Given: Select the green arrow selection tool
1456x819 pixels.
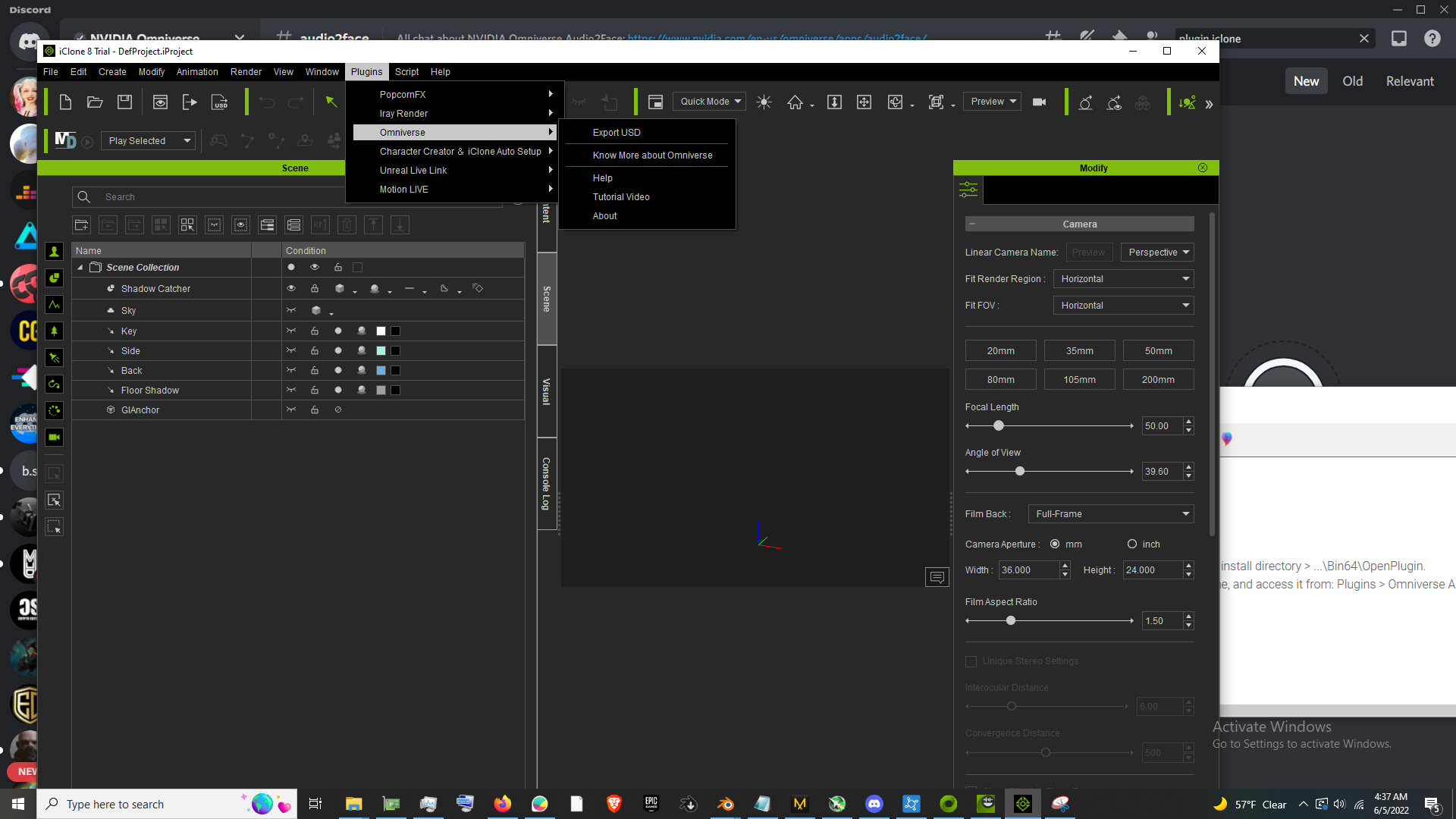Looking at the screenshot, I should tap(331, 102).
